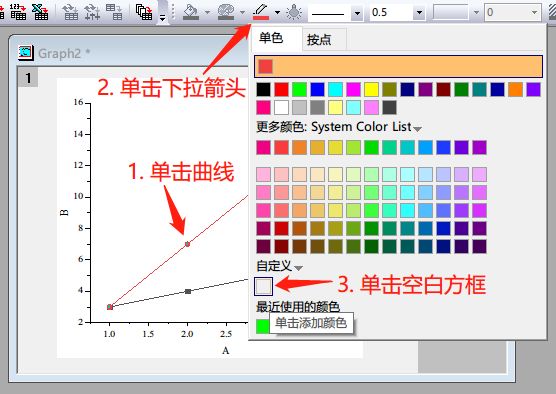Click the current color preview bar
The height and width of the screenshot is (394, 556).
(398, 66)
